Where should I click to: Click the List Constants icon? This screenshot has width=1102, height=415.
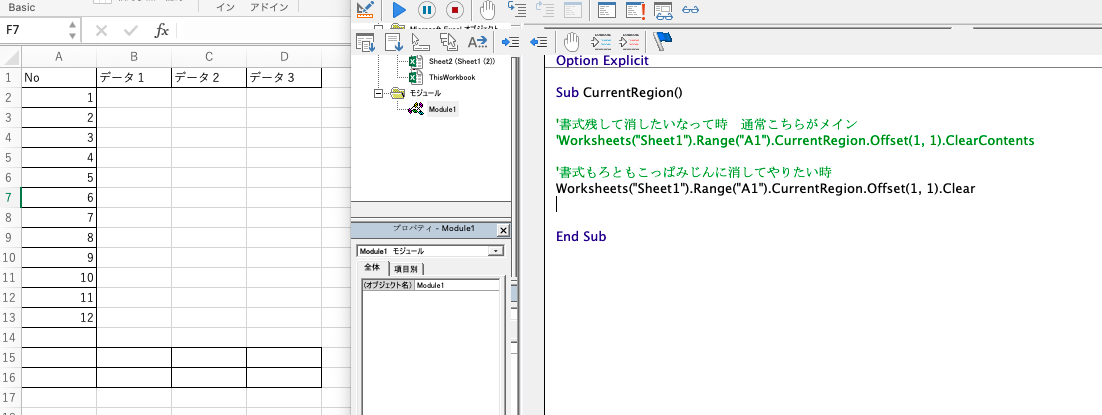394,42
